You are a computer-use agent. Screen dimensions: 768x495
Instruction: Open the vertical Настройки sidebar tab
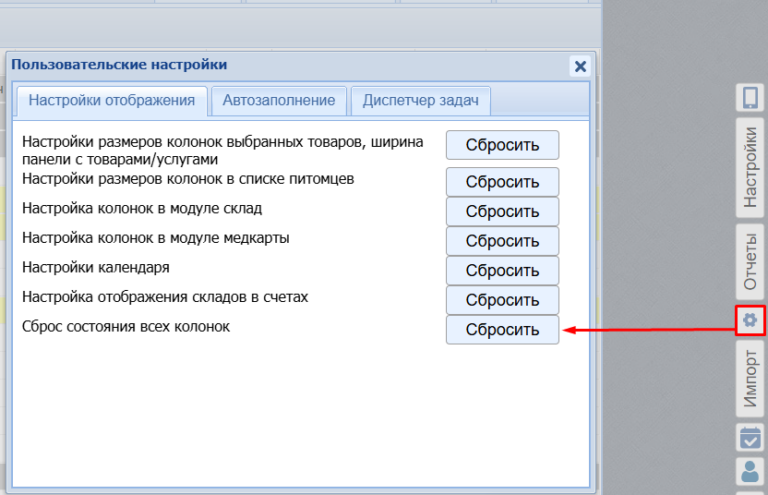(x=750, y=165)
